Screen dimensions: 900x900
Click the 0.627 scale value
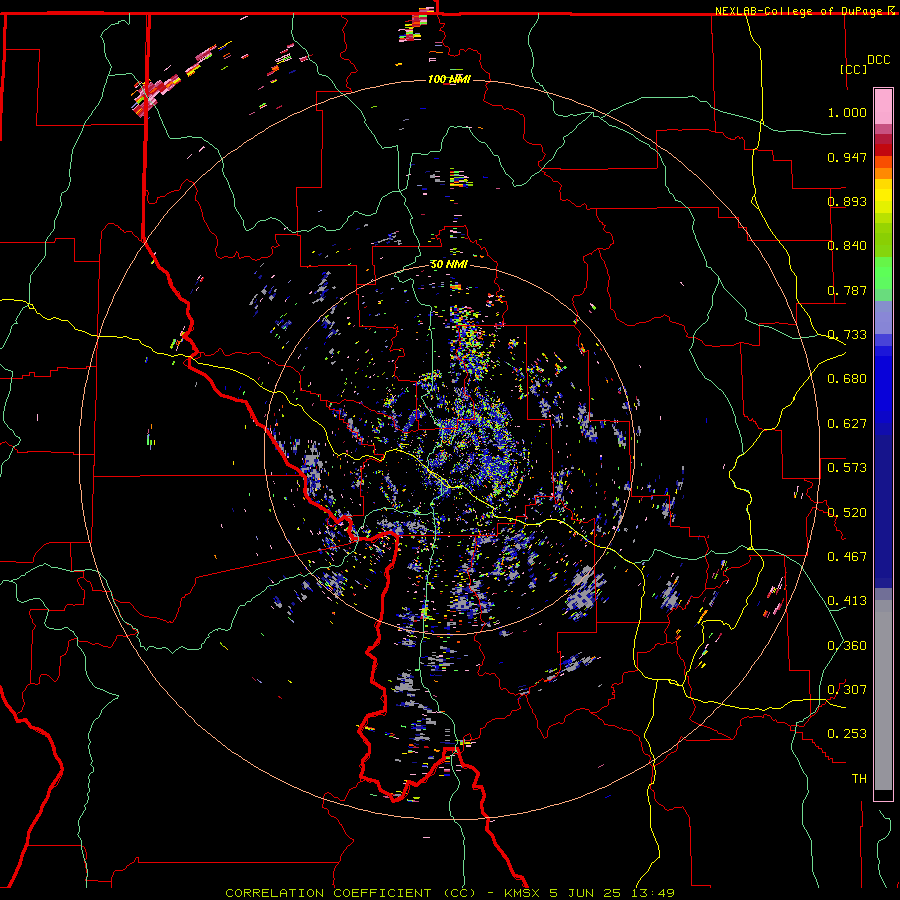point(847,424)
